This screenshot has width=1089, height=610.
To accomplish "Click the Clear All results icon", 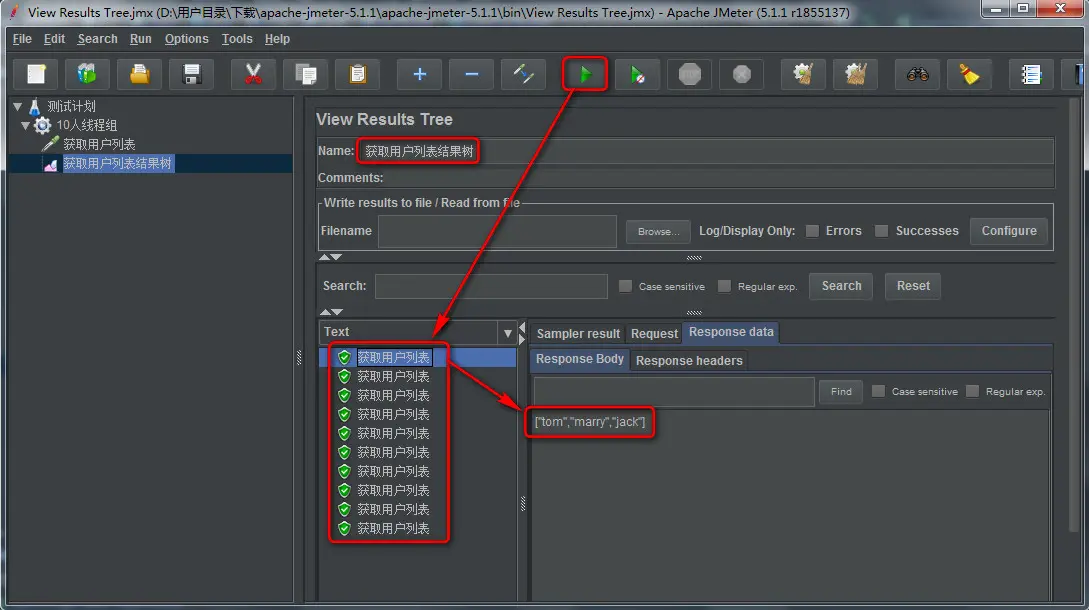I will tap(856, 74).
